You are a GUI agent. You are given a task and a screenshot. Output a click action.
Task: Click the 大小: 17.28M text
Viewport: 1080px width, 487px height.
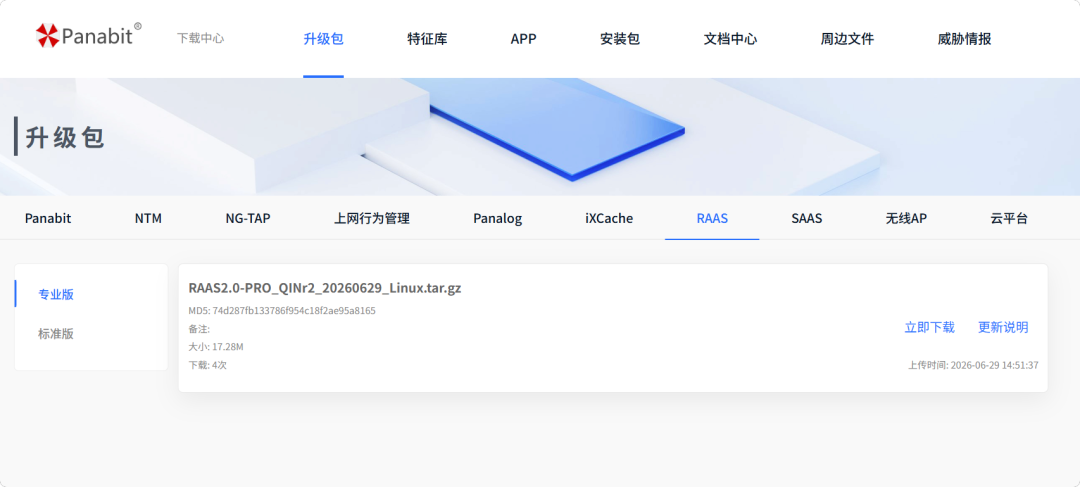216,346
